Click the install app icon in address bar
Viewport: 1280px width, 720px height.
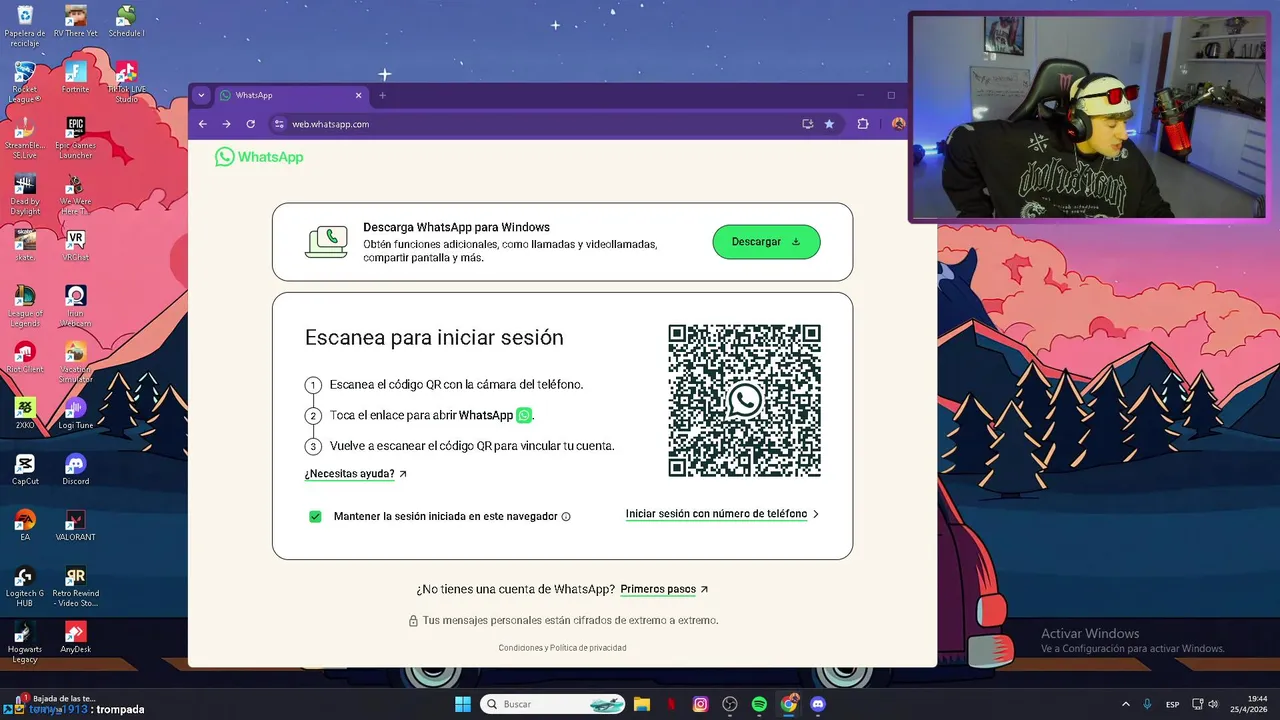pos(808,124)
